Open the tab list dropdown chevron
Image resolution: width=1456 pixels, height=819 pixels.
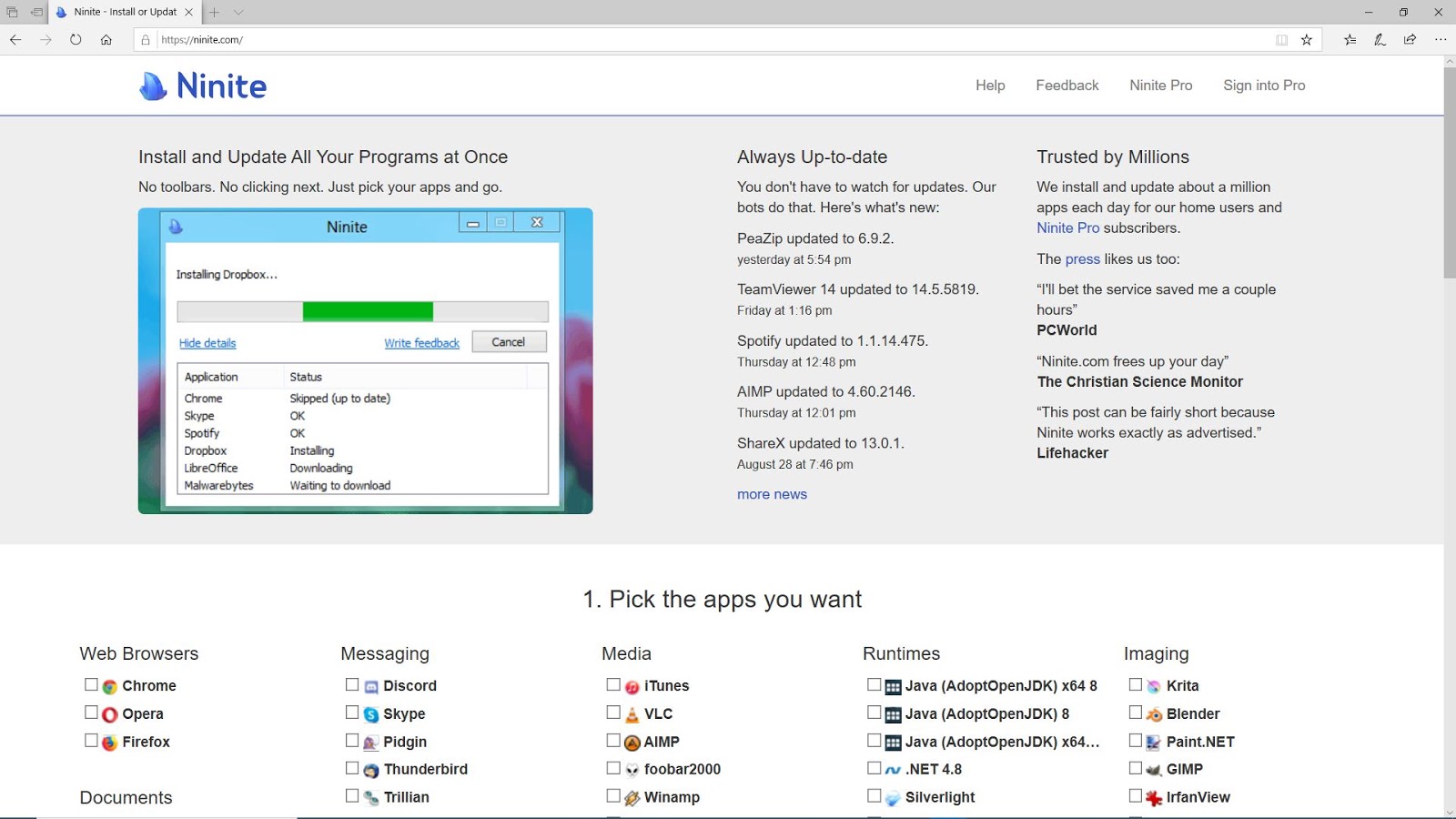(238, 12)
